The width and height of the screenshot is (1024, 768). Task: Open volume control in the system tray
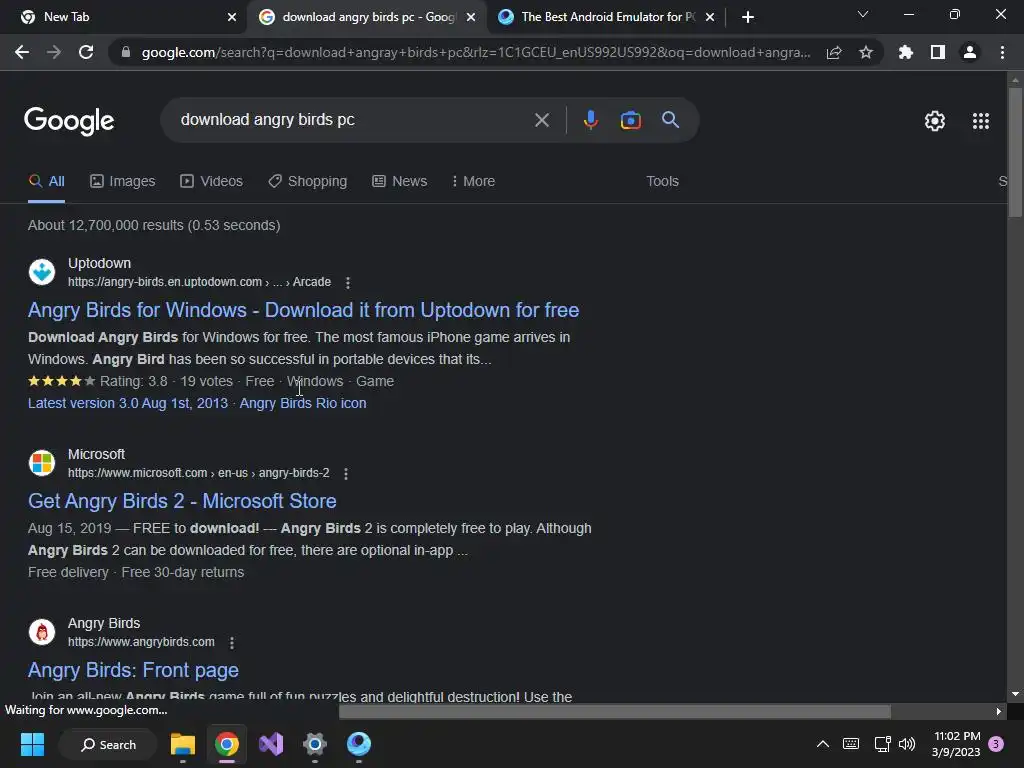click(x=907, y=744)
